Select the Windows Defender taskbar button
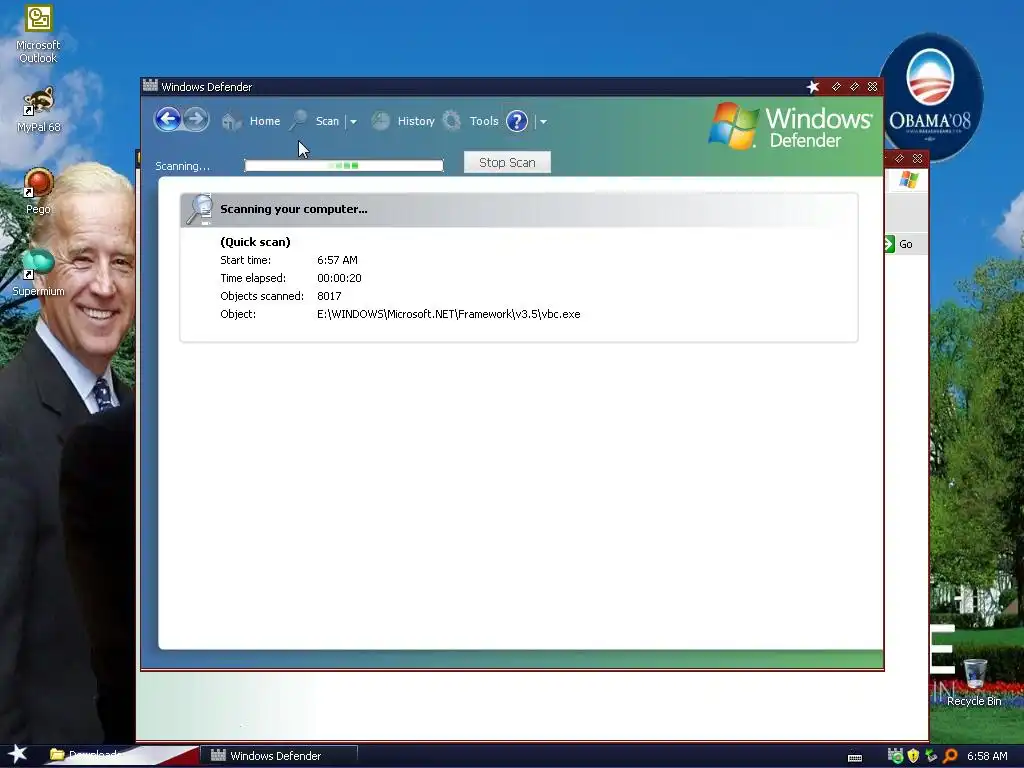 [x=279, y=756]
